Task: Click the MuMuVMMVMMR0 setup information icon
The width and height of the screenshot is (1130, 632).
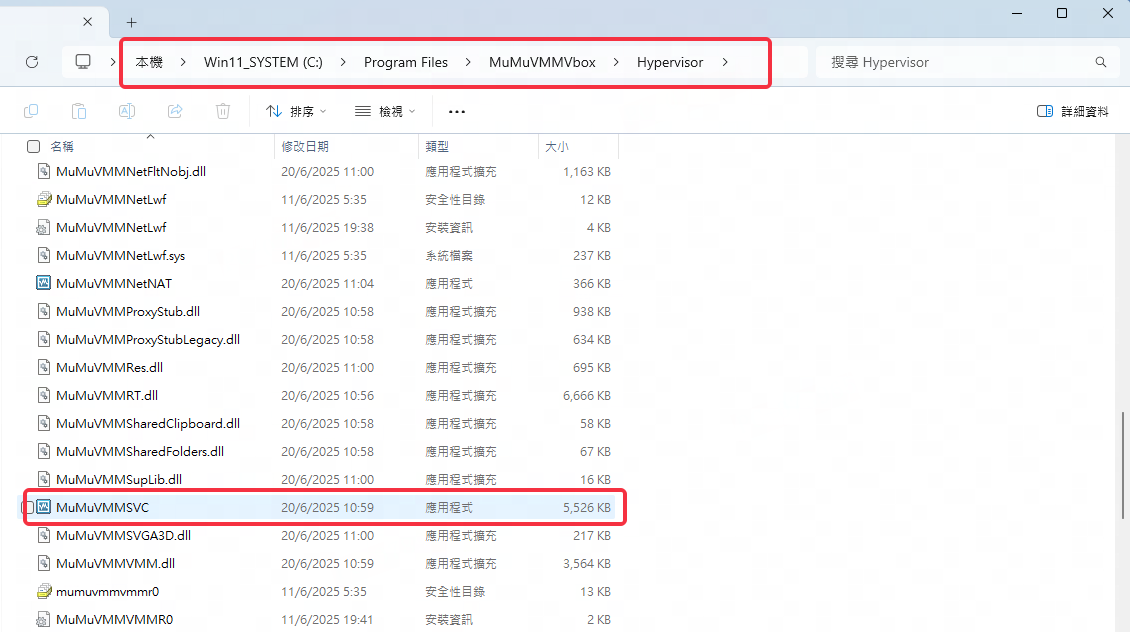Action: pos(43,619)
